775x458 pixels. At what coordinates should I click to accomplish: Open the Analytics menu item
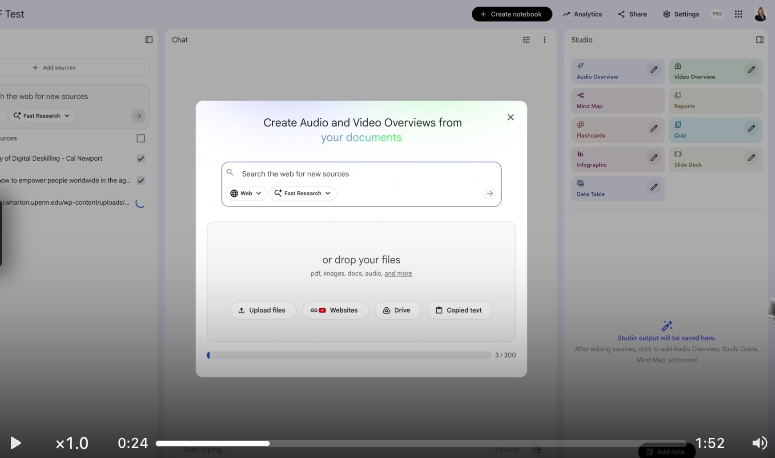click(582, 14)
